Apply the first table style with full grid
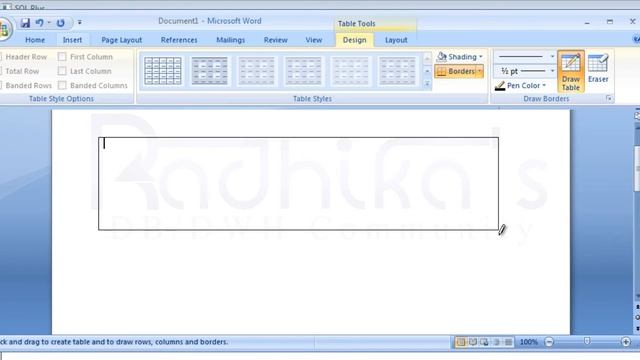This screenshot has height=360, width=640. (x=163, y=71)
